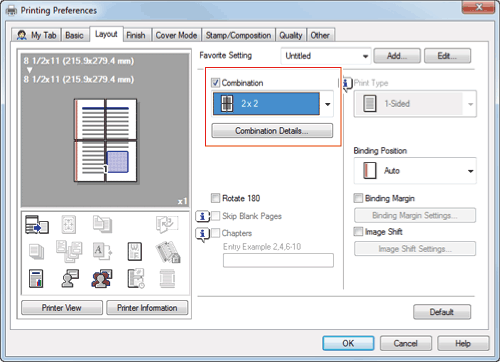
Task: Switch to the Other tab
Action: (320, 35)
